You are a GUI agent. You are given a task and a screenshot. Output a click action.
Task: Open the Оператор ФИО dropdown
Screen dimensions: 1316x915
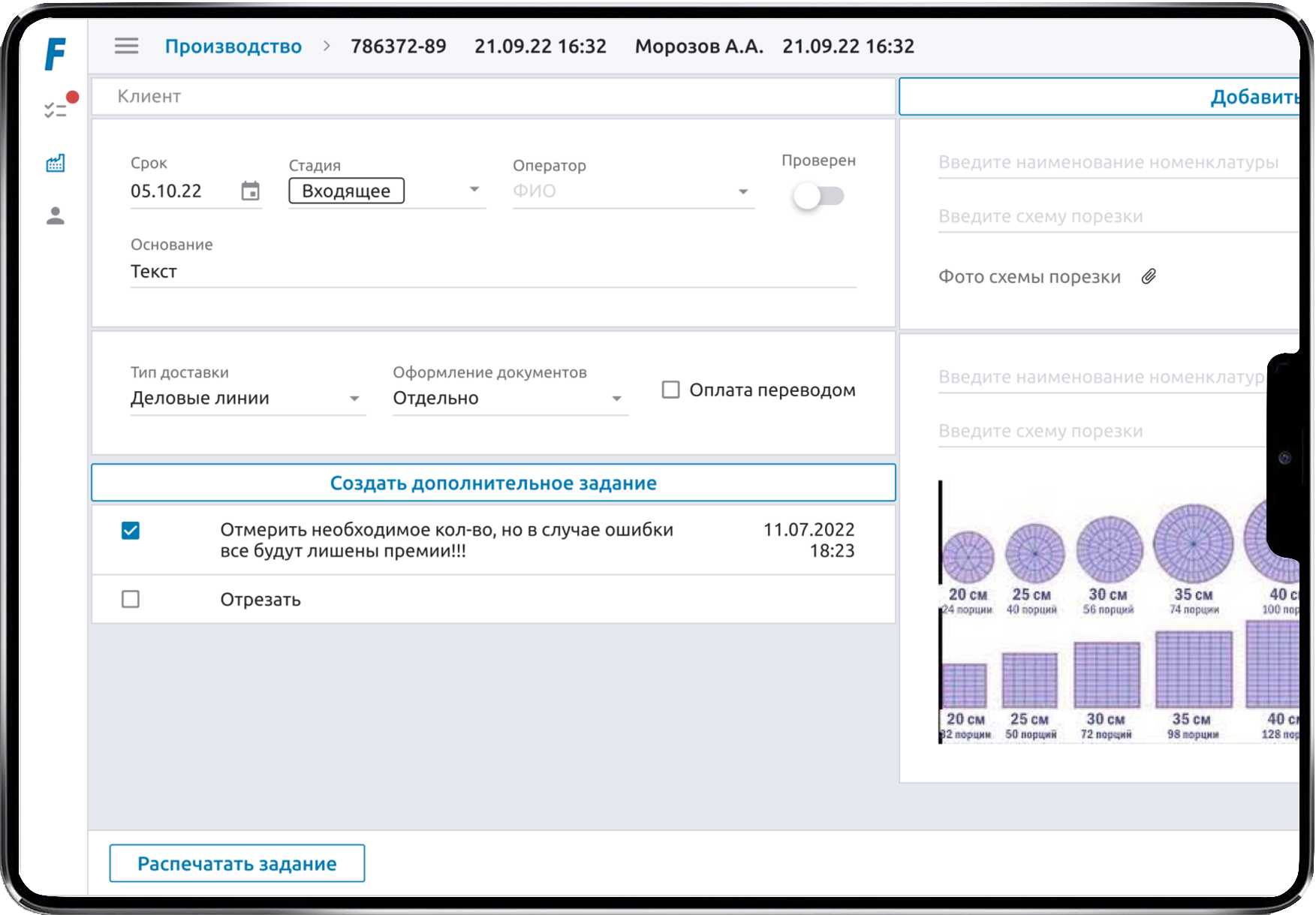coord(742,192)
